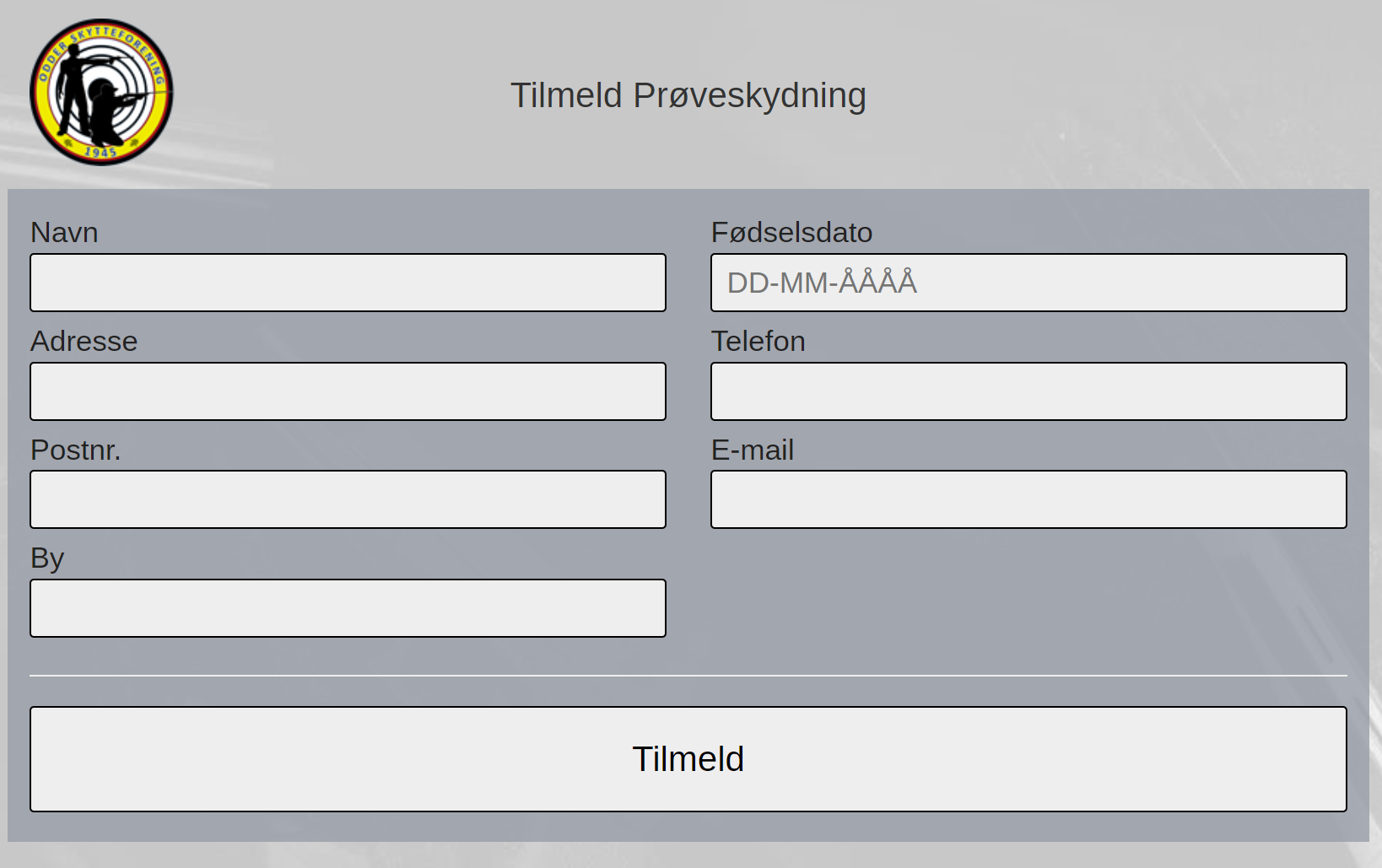Click the divider line above Tilmeld button
This screenshot has width=1382, height=868.
688,676
